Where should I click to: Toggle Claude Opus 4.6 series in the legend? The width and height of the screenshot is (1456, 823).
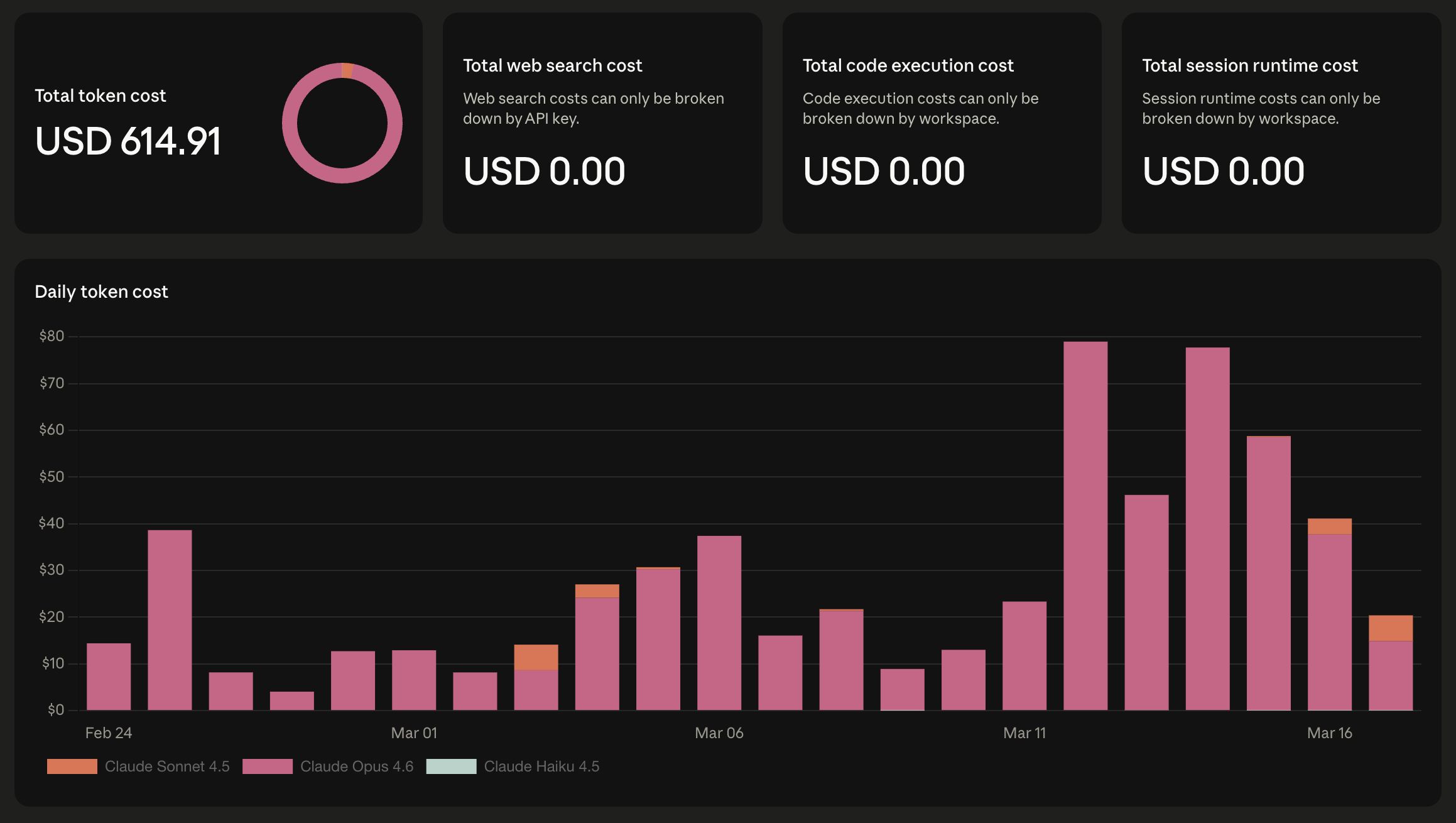click(357, 766)
